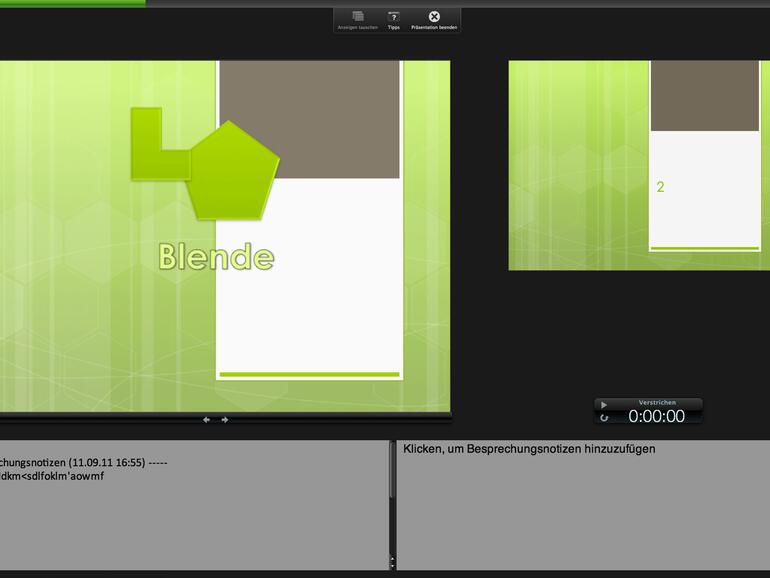Advance to next slide with right arrow
This screenshot has width=770, height=578.
pos(224,420)
